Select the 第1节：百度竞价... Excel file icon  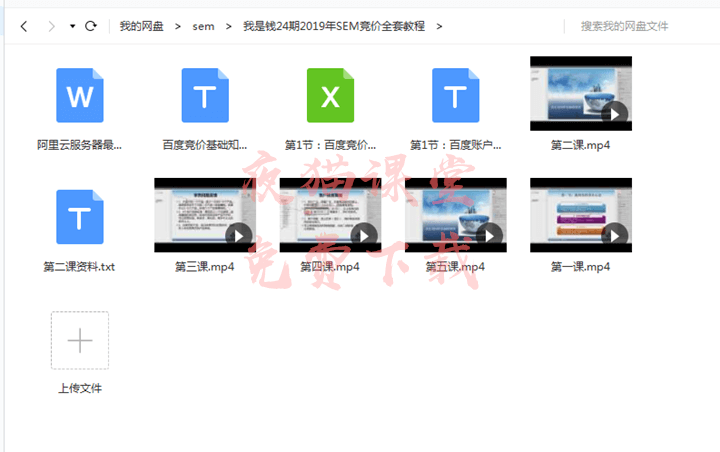(331, 96)
